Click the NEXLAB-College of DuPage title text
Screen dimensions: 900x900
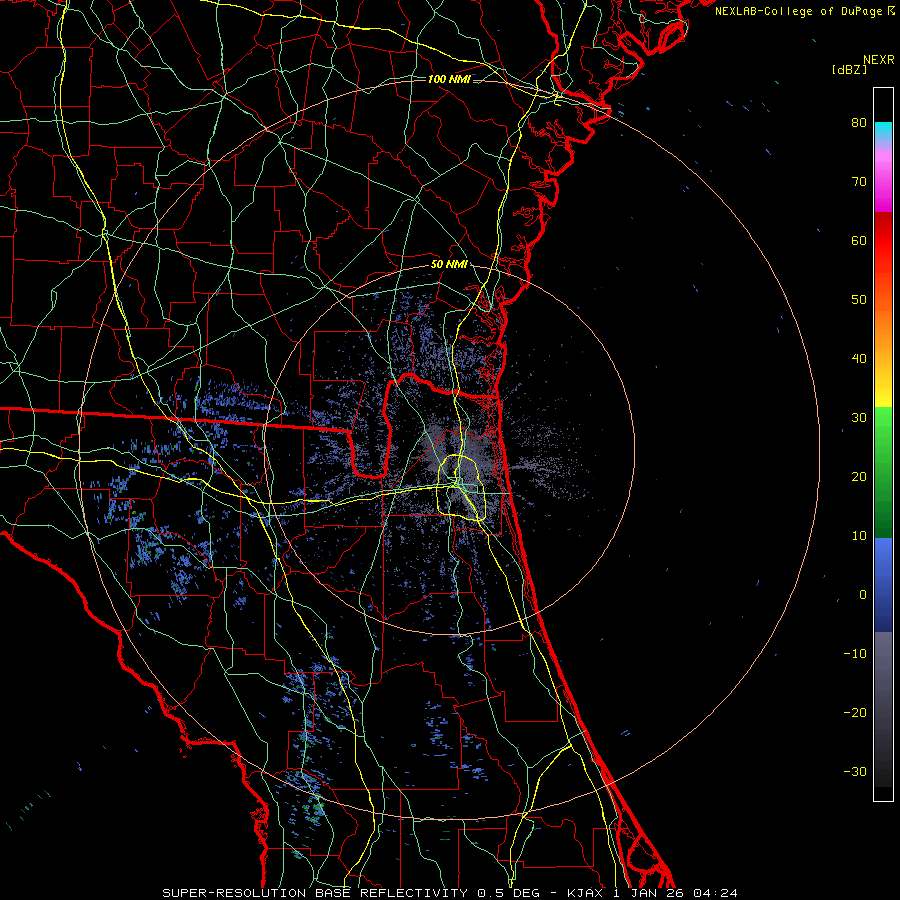click(x=798, y=11)
